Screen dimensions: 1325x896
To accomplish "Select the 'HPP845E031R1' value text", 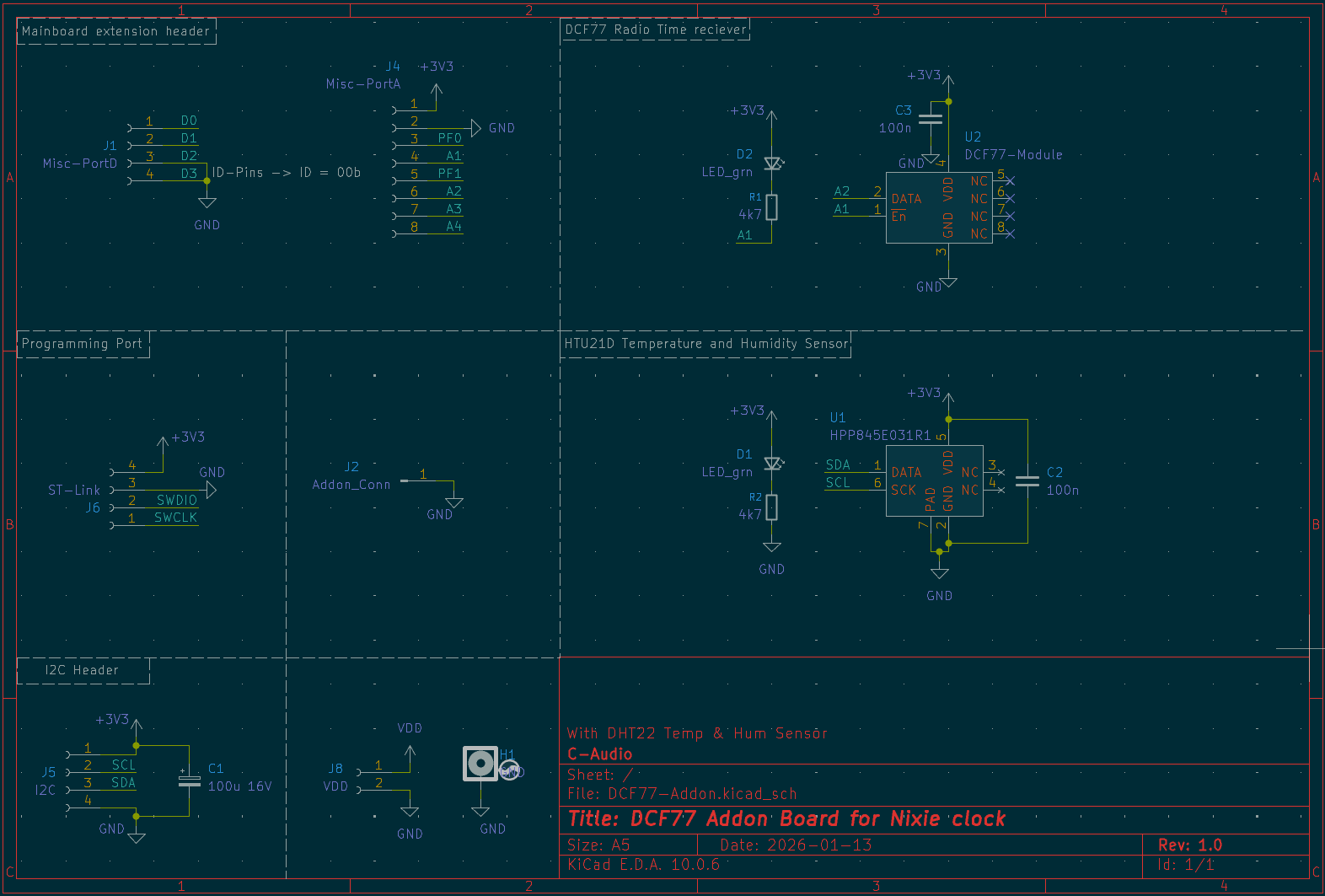I will (x=881, y=436).
